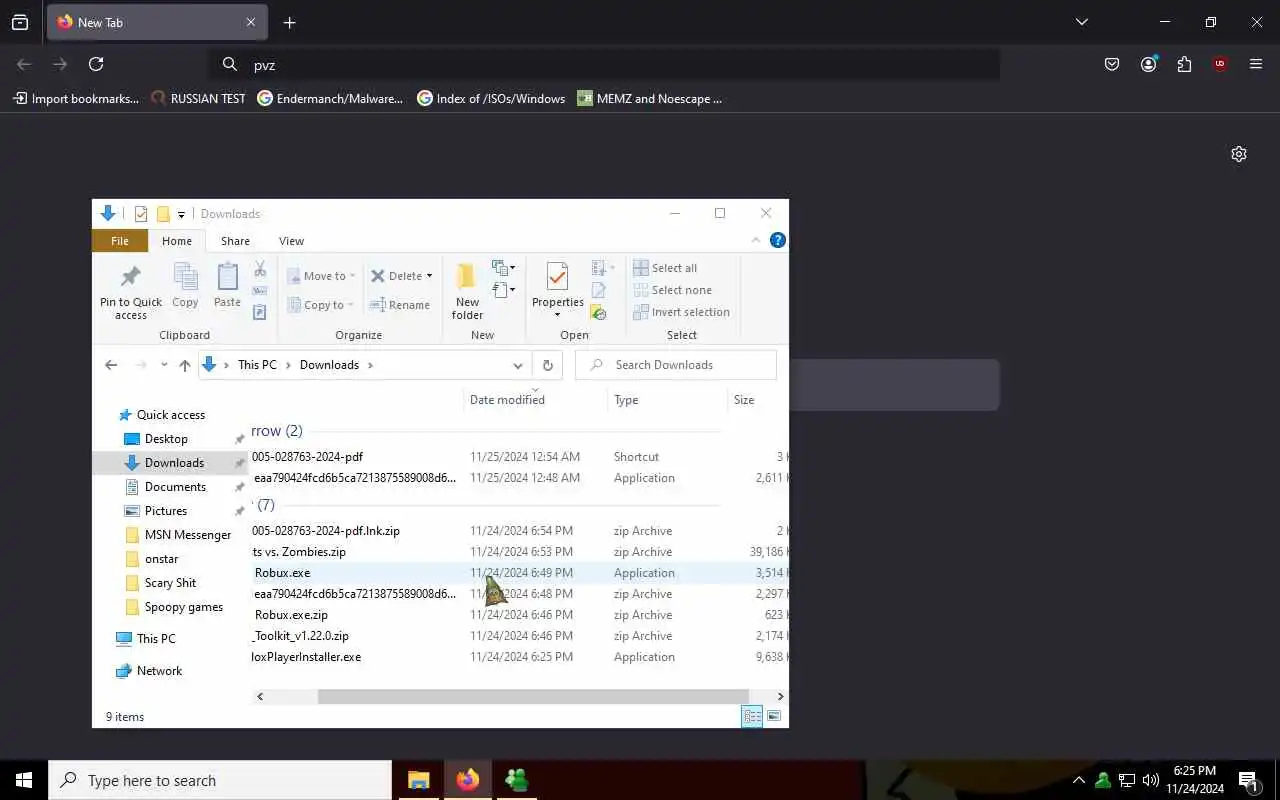The width and height of the screenshot is (1280, 800).
Task: Click the History icon in Open group
Action: click(598, 313)
